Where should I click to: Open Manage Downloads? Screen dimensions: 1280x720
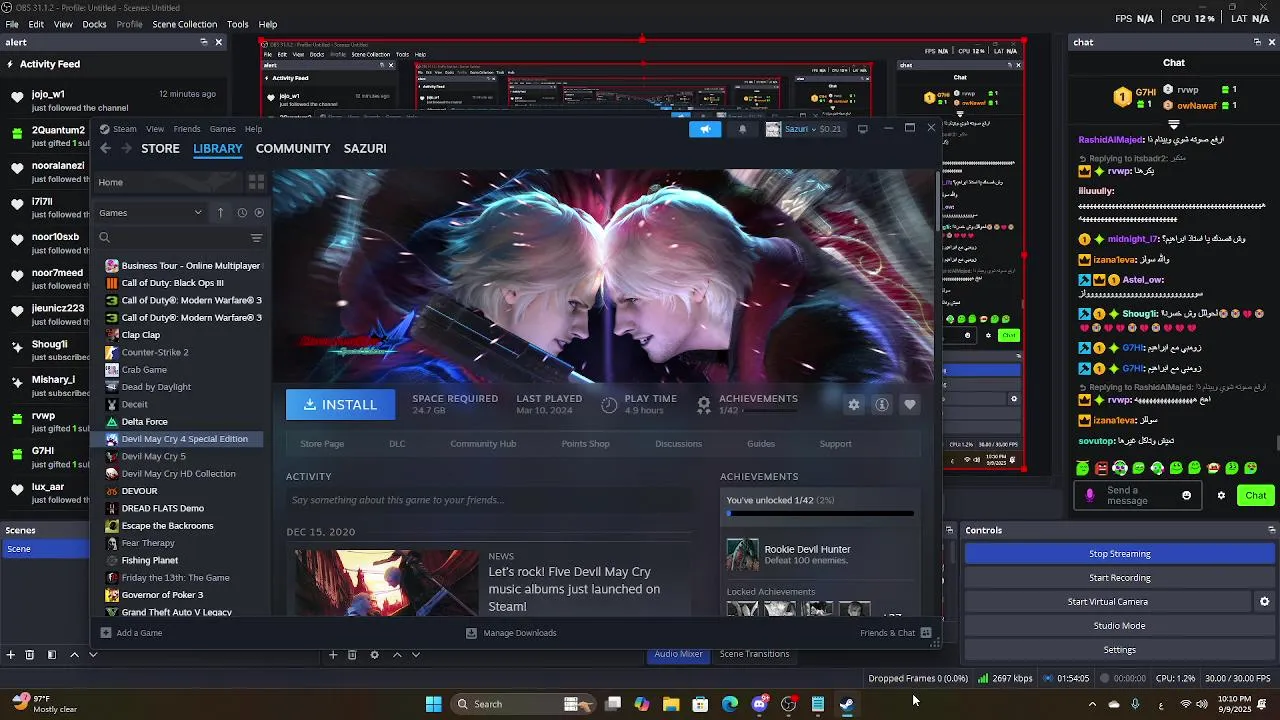[511, 632]
